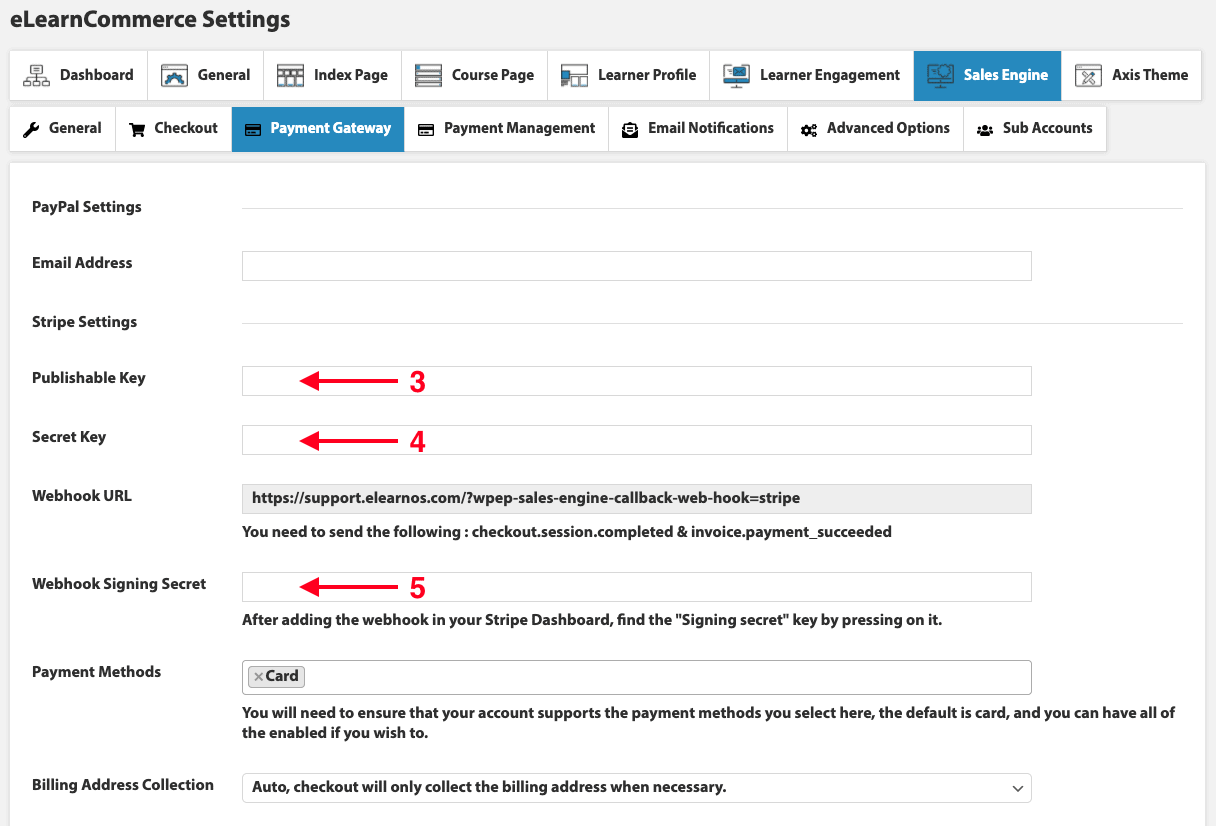Click the wrench icon in sub-tabs
Screen dimensions: 1216x826
point(31,129)
